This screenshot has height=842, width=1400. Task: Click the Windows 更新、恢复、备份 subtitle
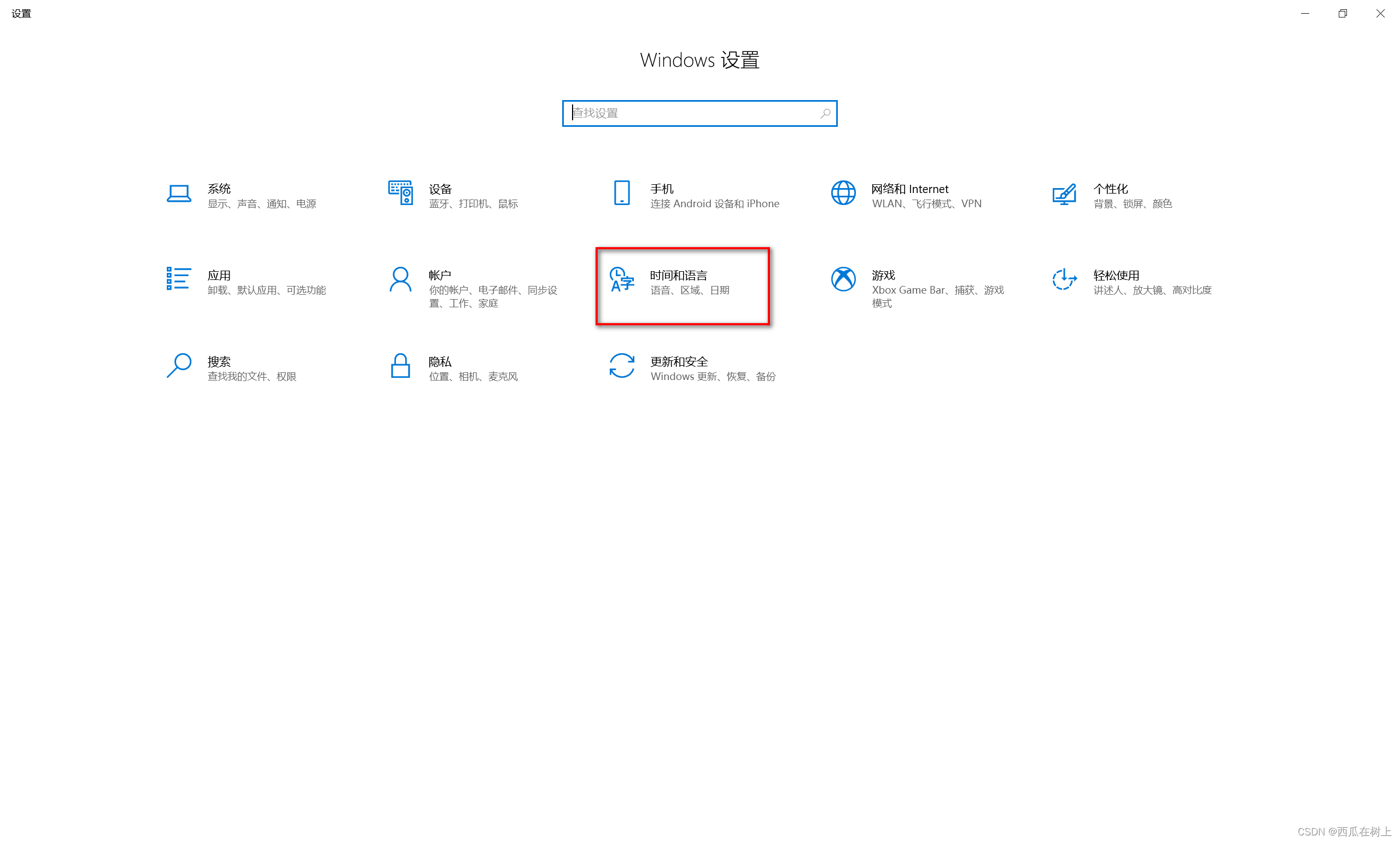click(713, 376)
